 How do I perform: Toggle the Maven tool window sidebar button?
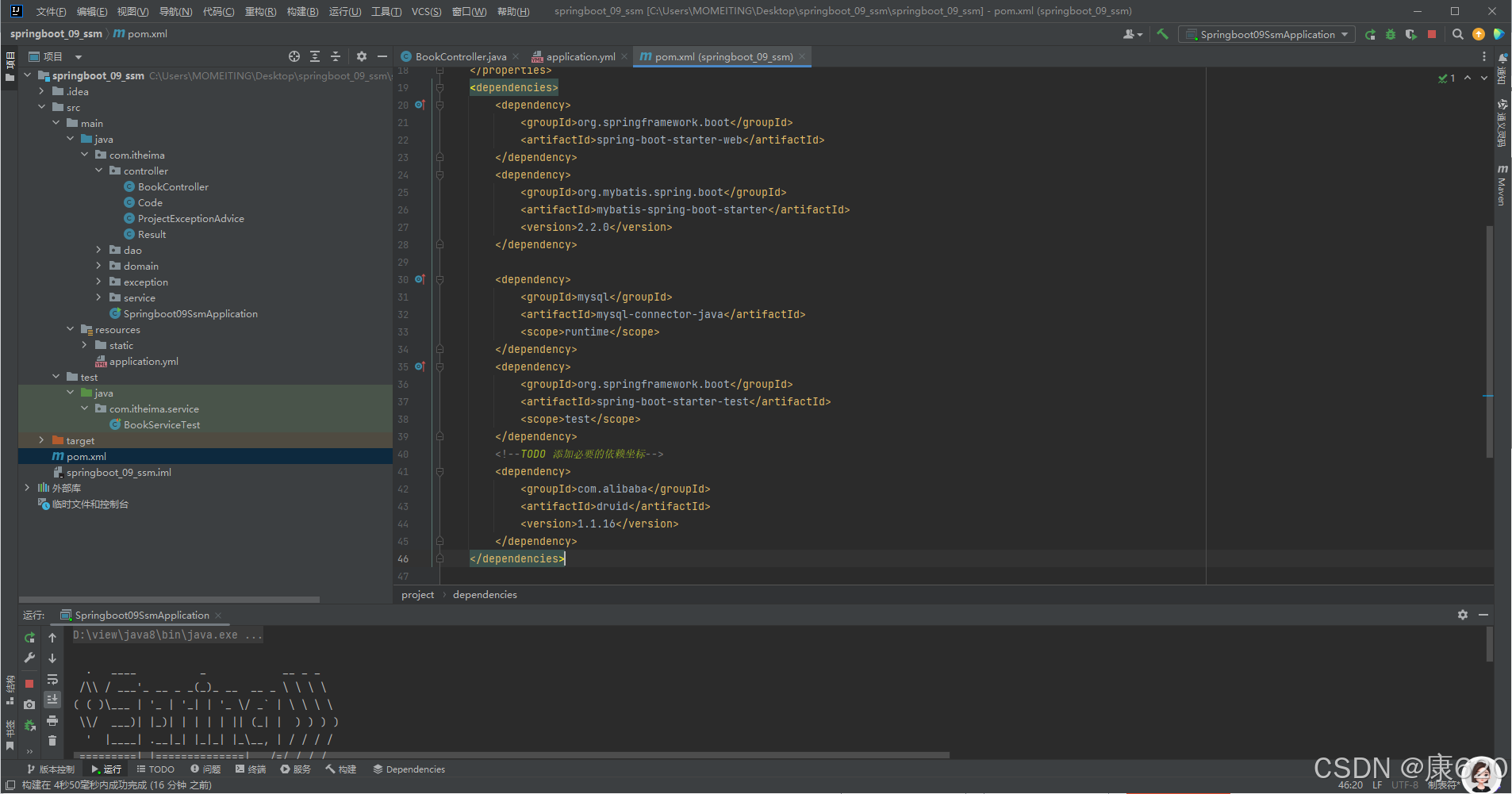(1502, 185)
